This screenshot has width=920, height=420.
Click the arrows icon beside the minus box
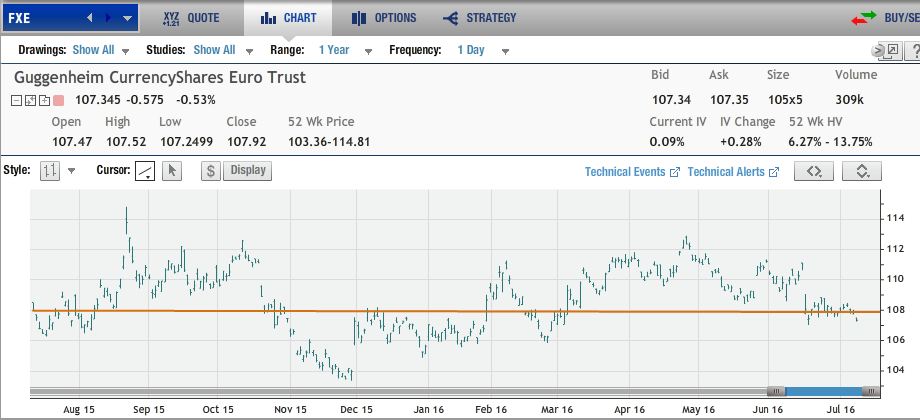(31, 100)
